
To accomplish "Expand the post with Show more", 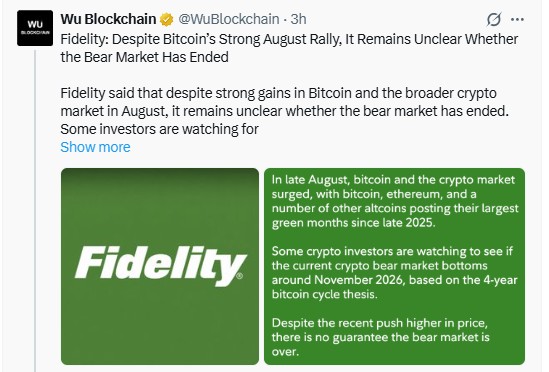I will 95,147.
